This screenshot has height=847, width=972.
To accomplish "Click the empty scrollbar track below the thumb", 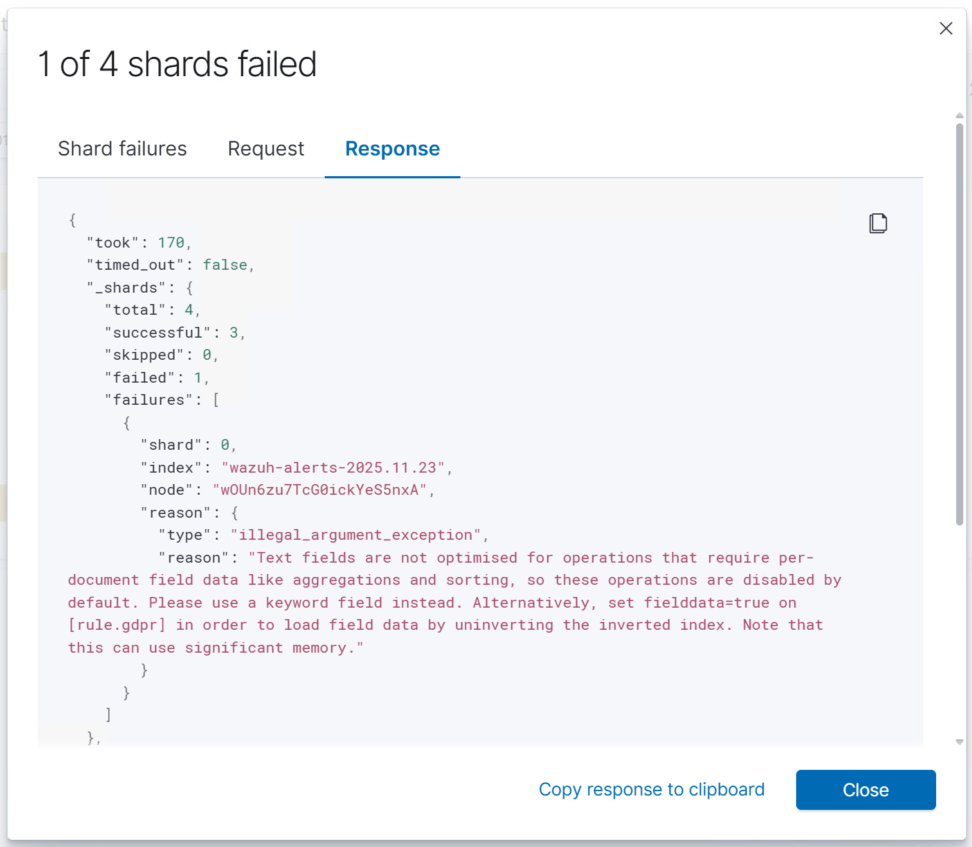I will [960, 630].
